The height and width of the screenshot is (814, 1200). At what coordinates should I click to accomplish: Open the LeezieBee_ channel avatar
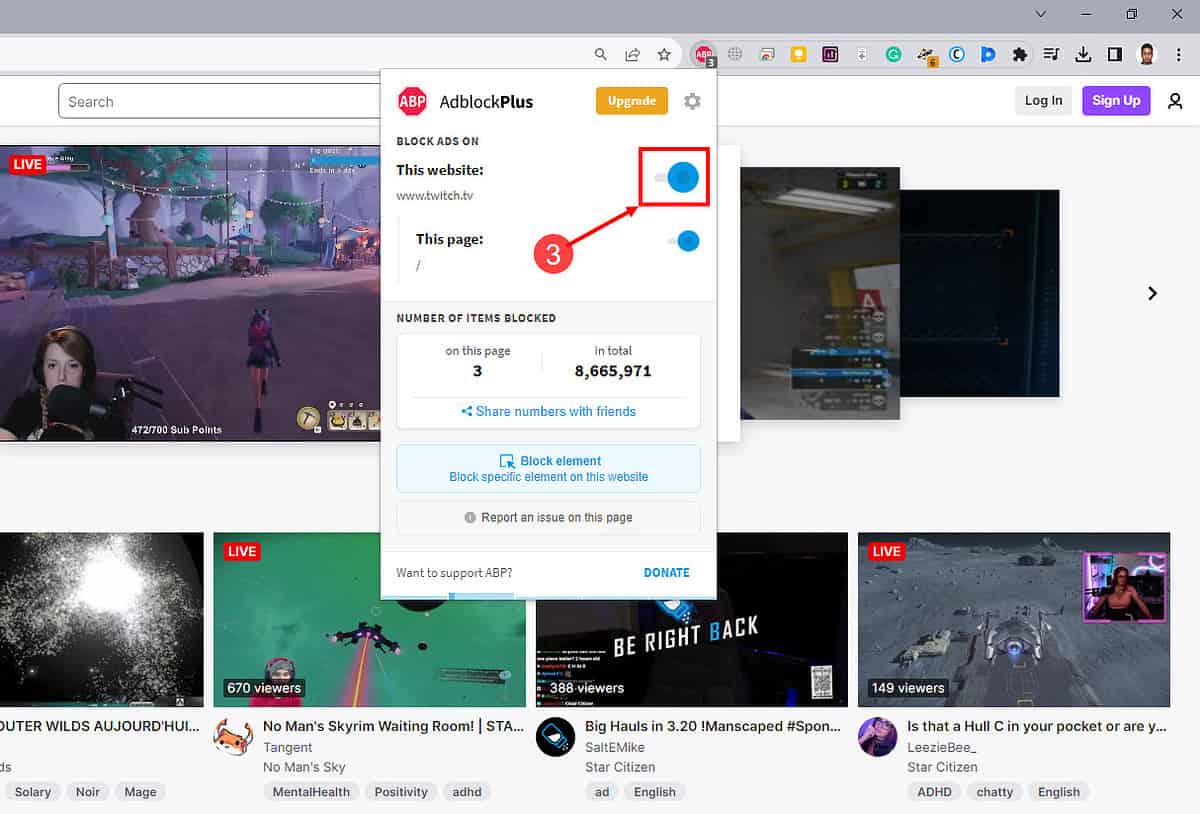pyautogui.click(x=877, y=737)
